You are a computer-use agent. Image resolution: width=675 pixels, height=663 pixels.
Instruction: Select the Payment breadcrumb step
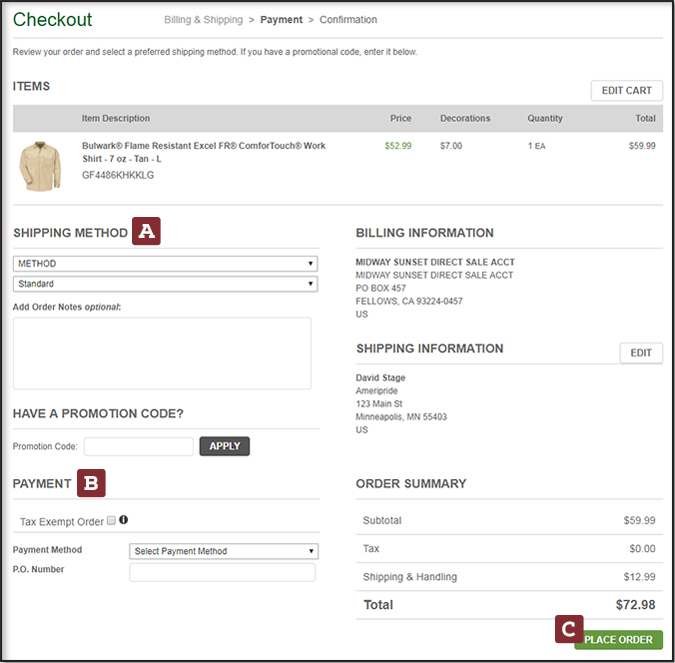(x=281, y=20)
